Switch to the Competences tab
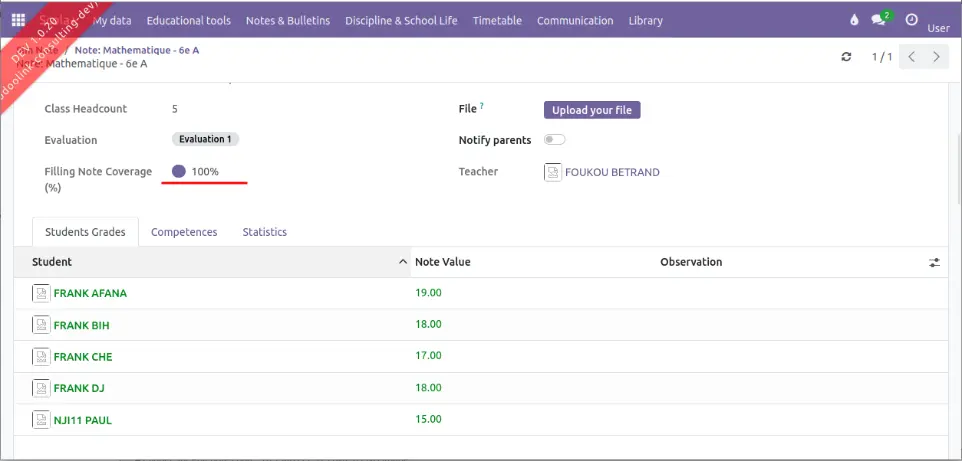Image resolution: width=962 pixels, height=461 pixels. (184, 232)
